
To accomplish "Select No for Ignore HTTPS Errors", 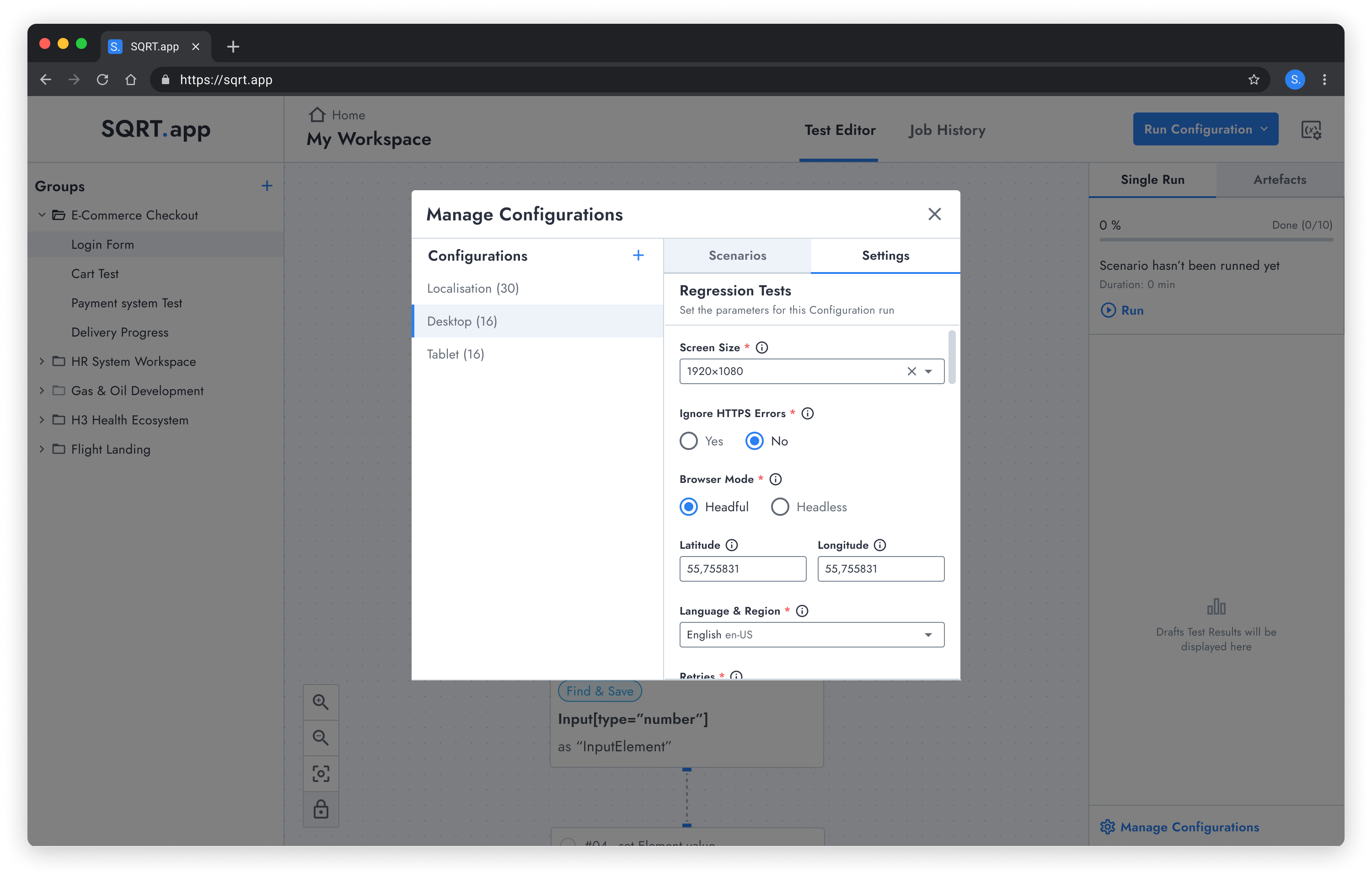I will 754,441.
